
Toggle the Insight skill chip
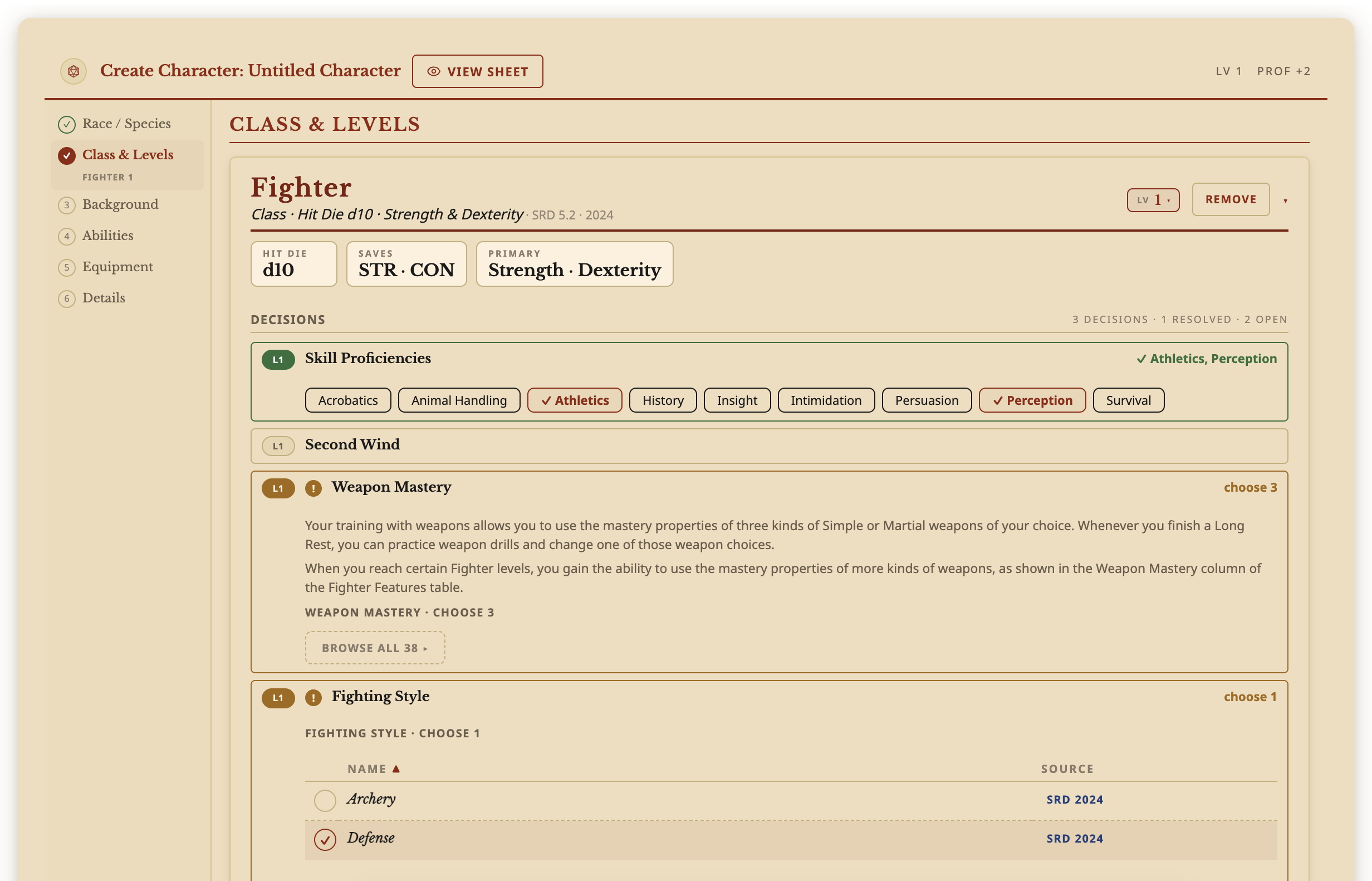[737, 400]
